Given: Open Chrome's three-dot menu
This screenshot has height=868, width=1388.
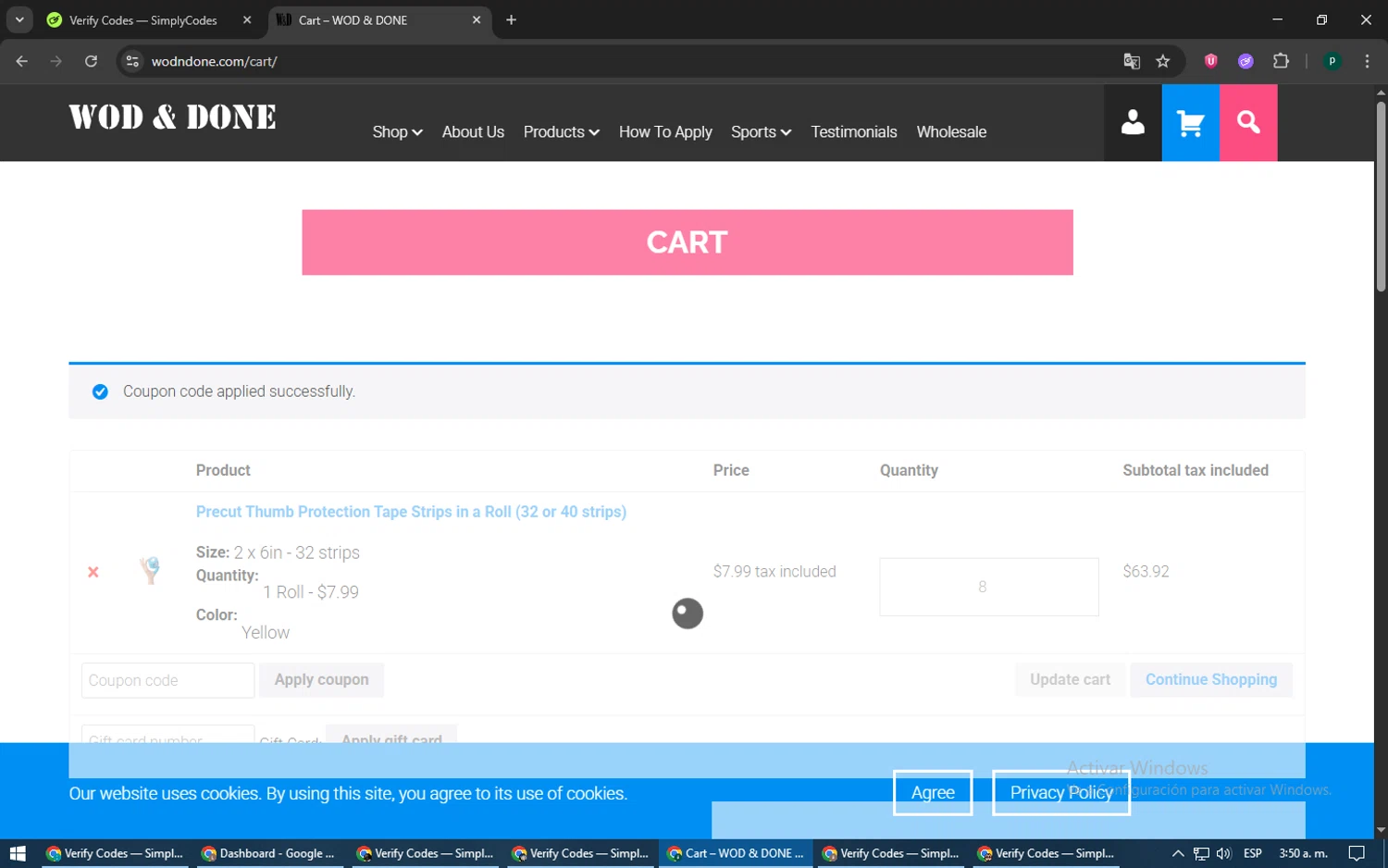Looking at the screenshot, I should tap(1367, 61).
